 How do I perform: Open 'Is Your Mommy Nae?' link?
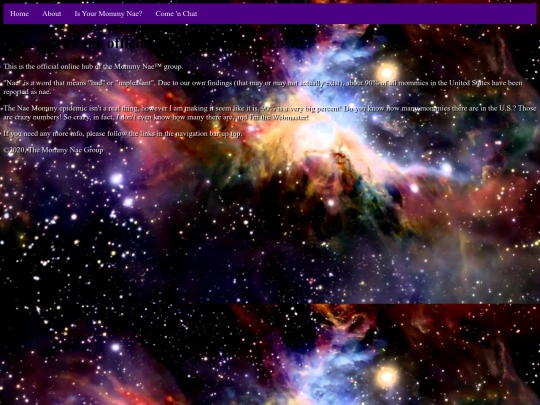pyautogui.click(x=108, y=14)
